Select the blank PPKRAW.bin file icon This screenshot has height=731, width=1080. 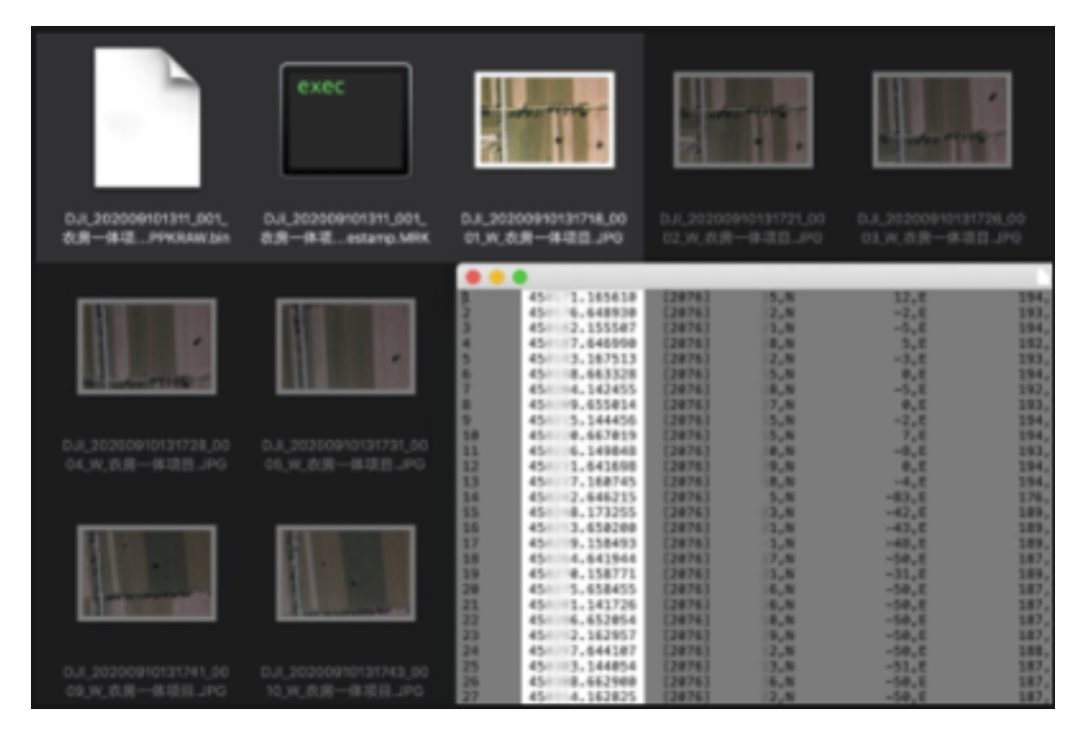pos(147,117)
